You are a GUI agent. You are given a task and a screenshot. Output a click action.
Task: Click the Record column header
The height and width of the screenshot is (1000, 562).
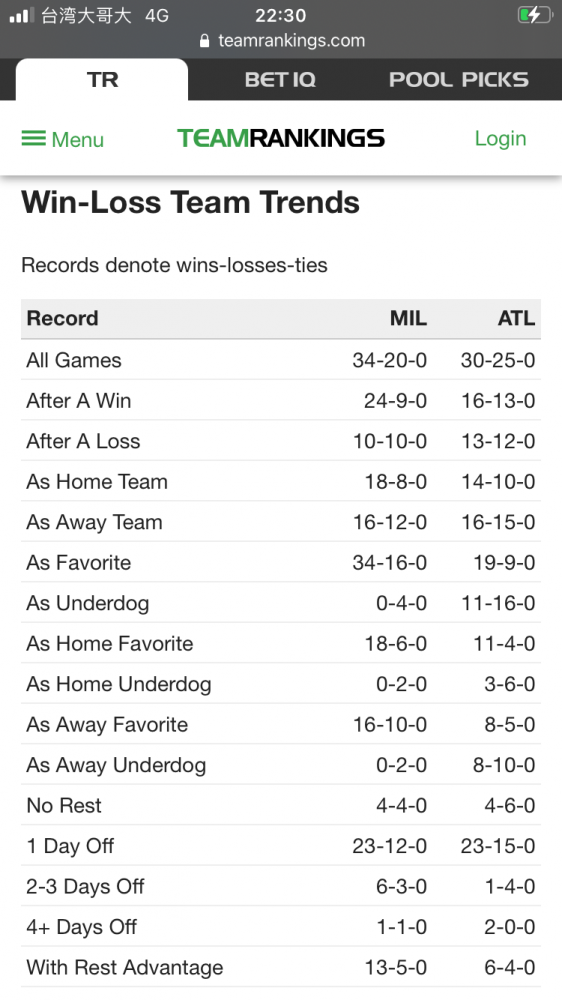tap(63, 318)
